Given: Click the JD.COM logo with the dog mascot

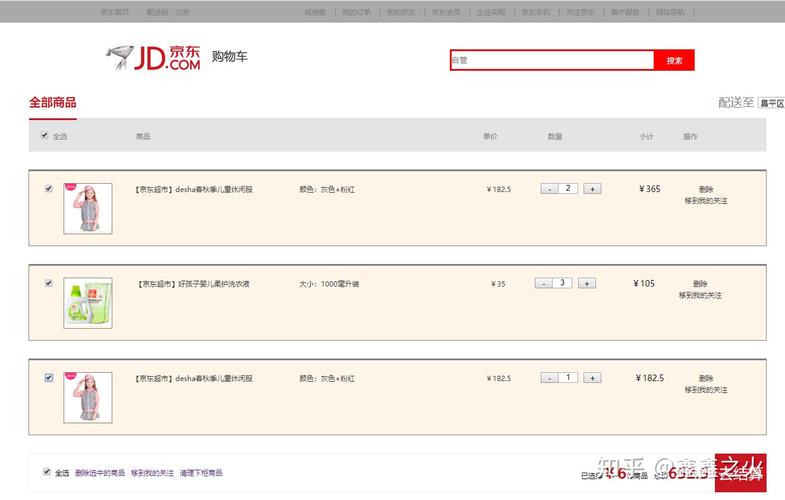Looking at the screenshot, I should [153, 58].
